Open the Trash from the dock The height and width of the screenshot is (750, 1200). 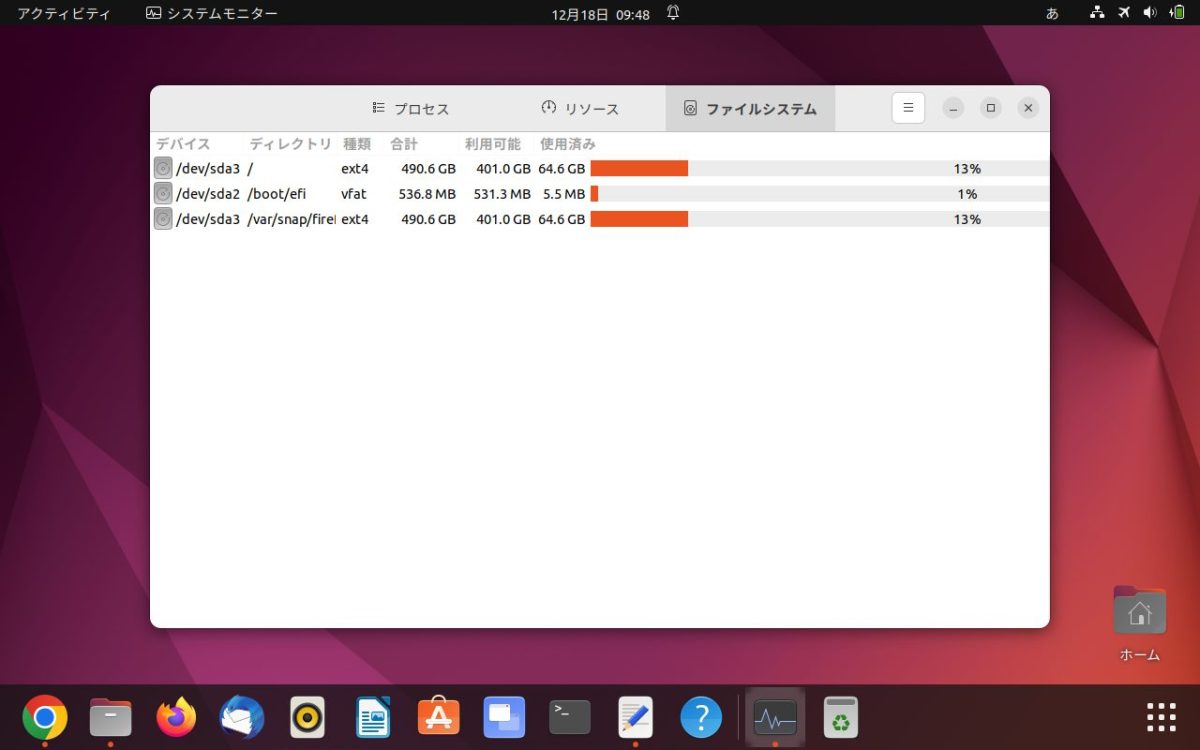pos(841,717)
